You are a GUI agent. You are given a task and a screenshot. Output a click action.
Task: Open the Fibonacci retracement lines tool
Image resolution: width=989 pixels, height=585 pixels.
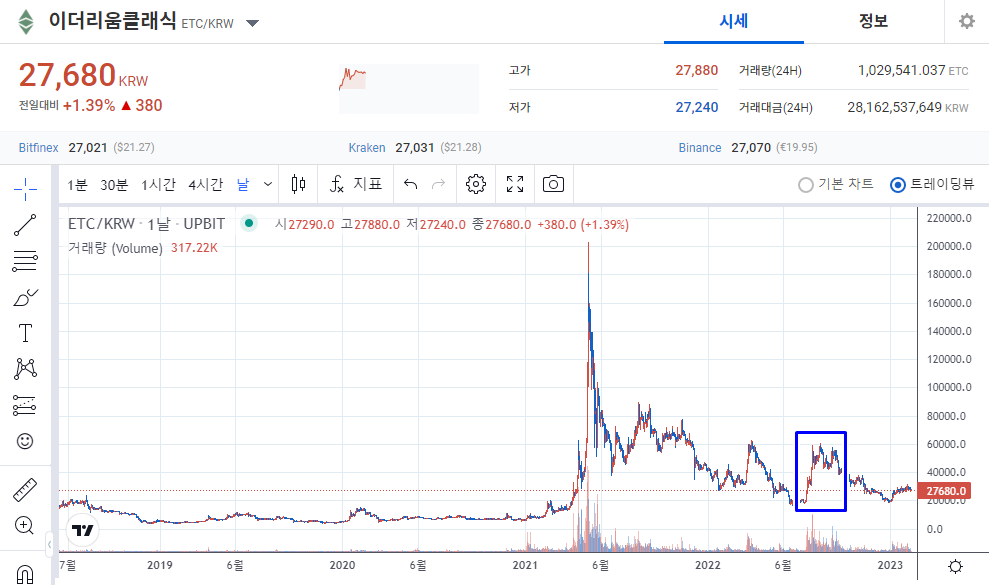tap(25, 261)
